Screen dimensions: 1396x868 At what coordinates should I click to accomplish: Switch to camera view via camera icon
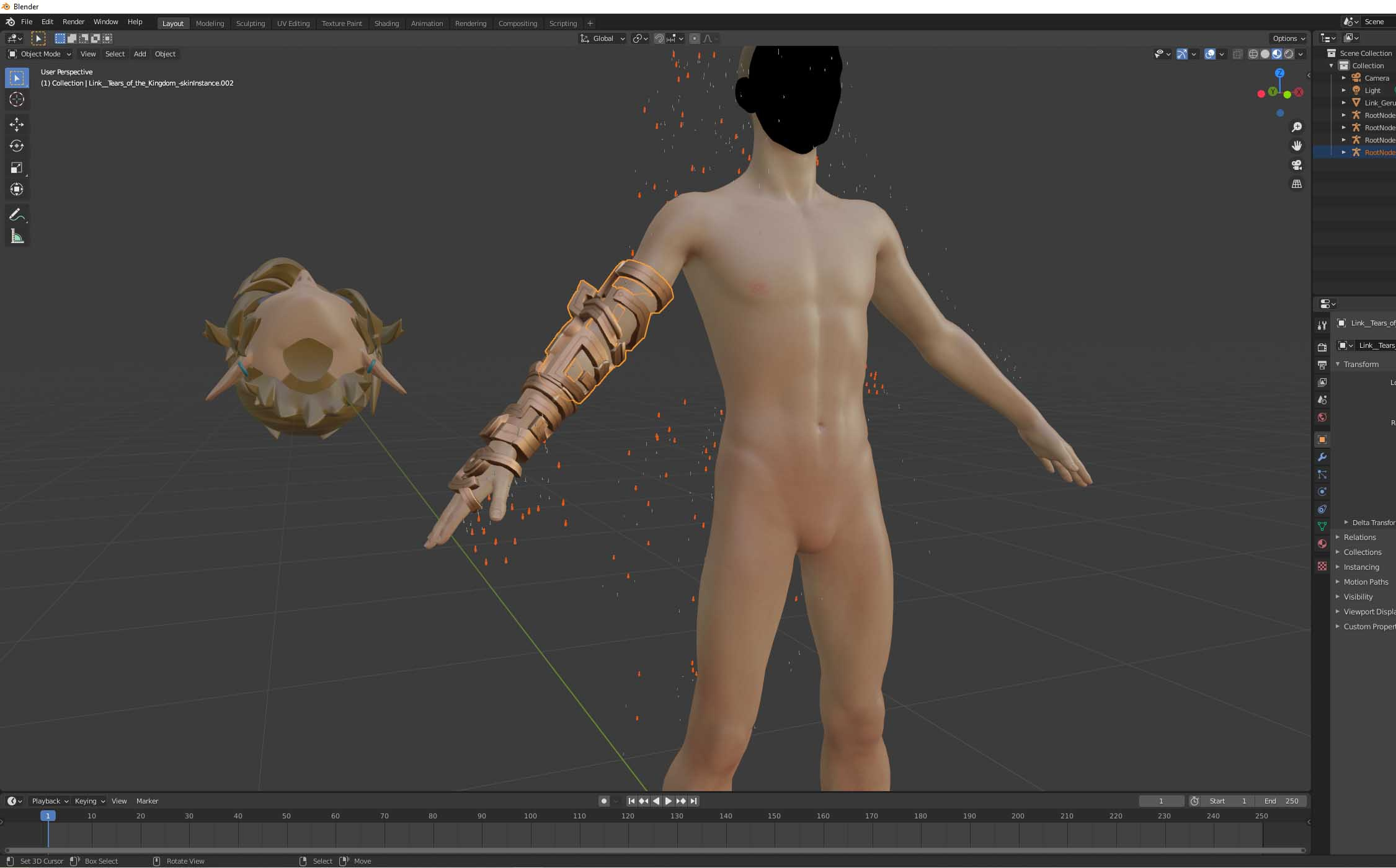(1297, 165)
